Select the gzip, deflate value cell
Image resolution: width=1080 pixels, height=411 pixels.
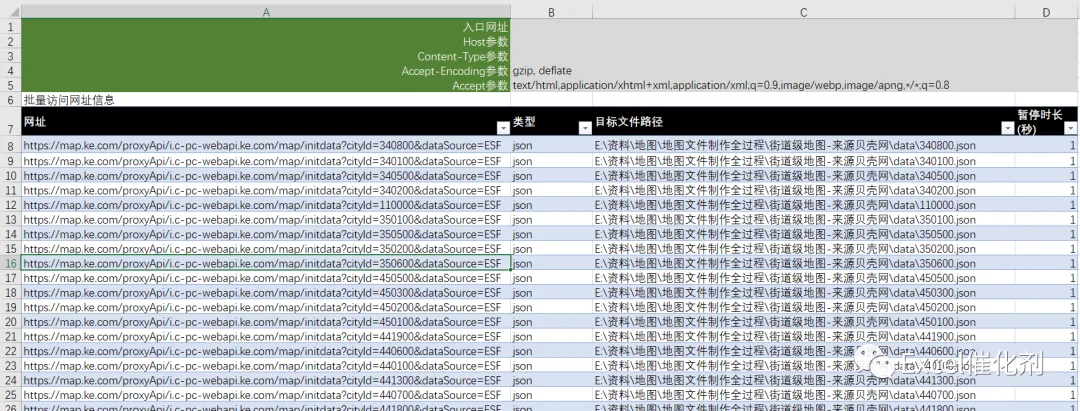pos(552,71)
